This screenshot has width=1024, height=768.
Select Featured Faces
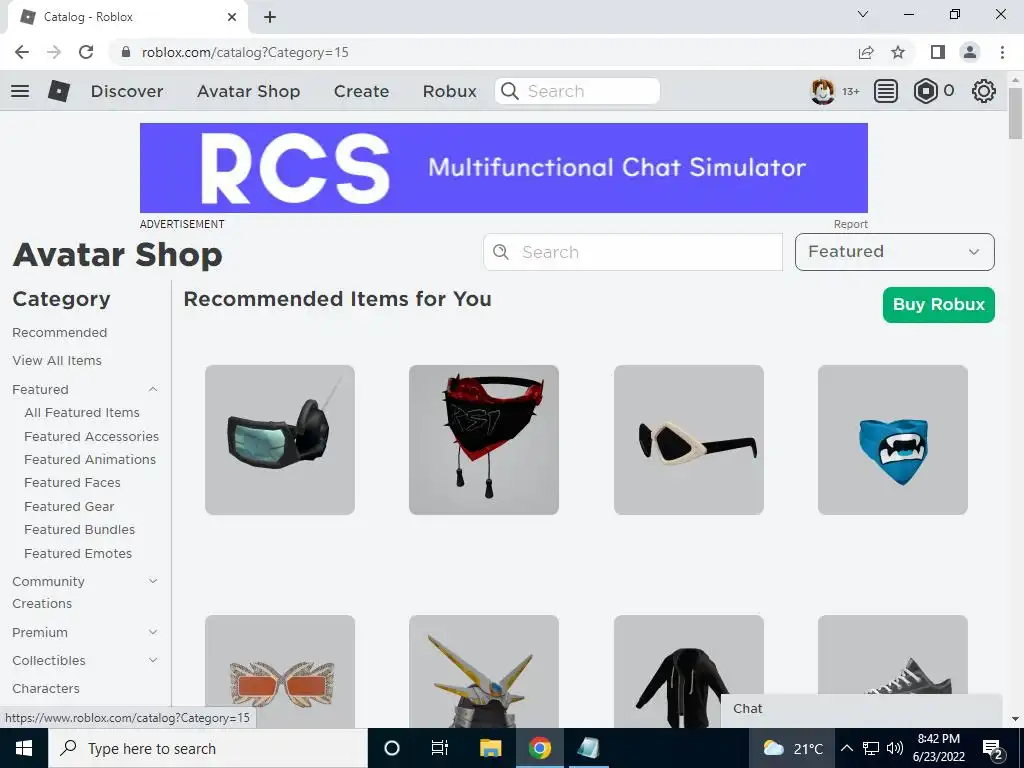pyautogui.click(x=72, y=483)
